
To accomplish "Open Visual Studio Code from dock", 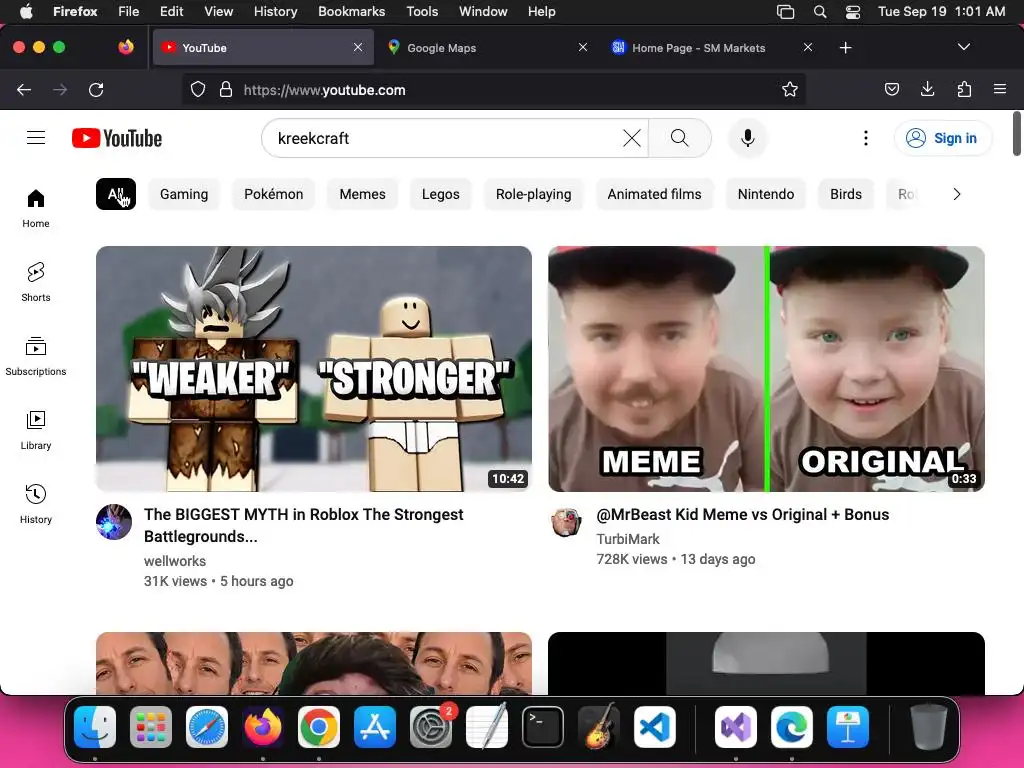I will (654, 727).
